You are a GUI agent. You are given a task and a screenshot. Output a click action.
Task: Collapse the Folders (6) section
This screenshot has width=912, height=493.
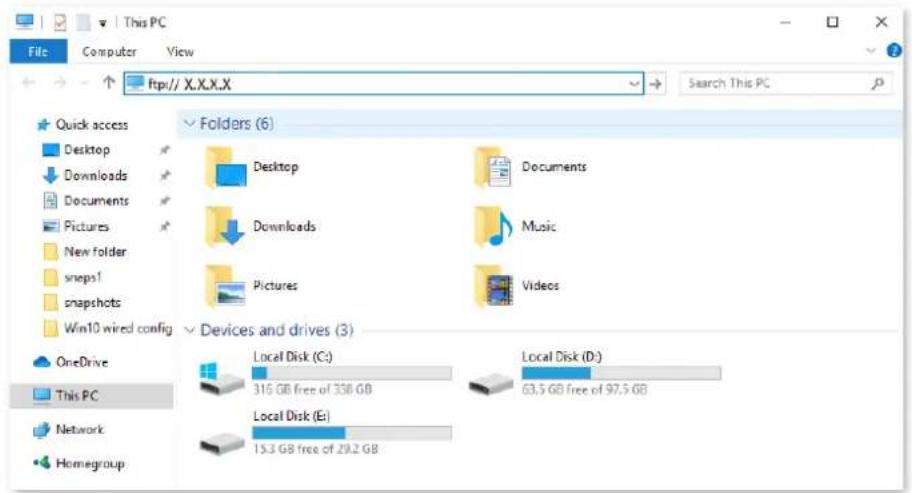tap(189, 123)
